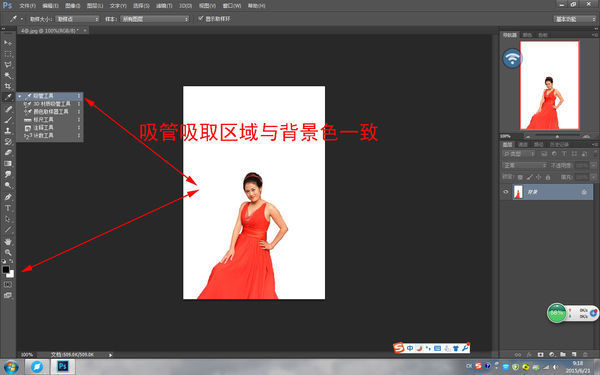600x375 pixels.
Task: Select the Clone Stamp tool
Action: (x=8, y=130)
